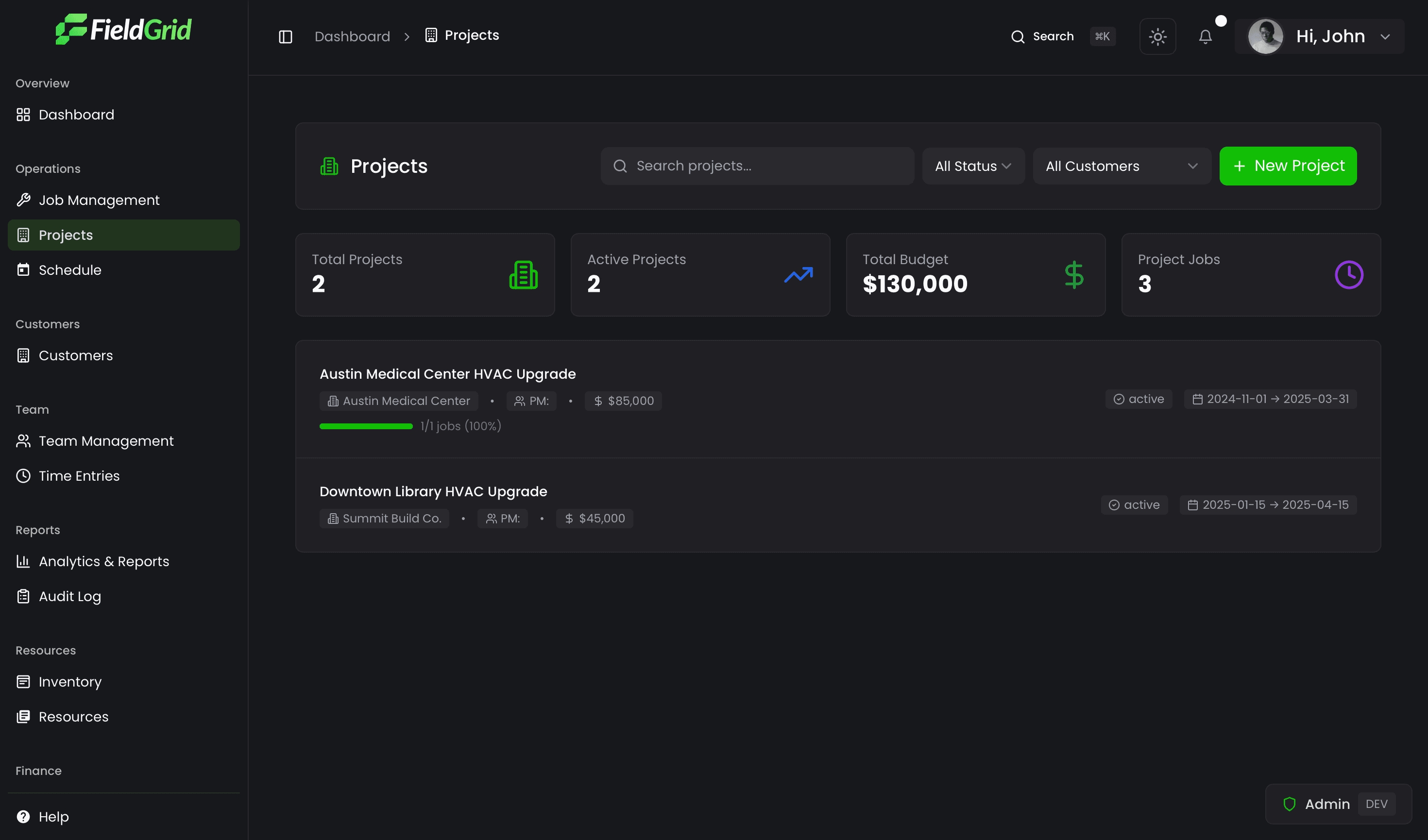1428x840 pixels.
Task: Click the 2025-01-15 → 2025-04-15 date range
Action: (1268, 505)
